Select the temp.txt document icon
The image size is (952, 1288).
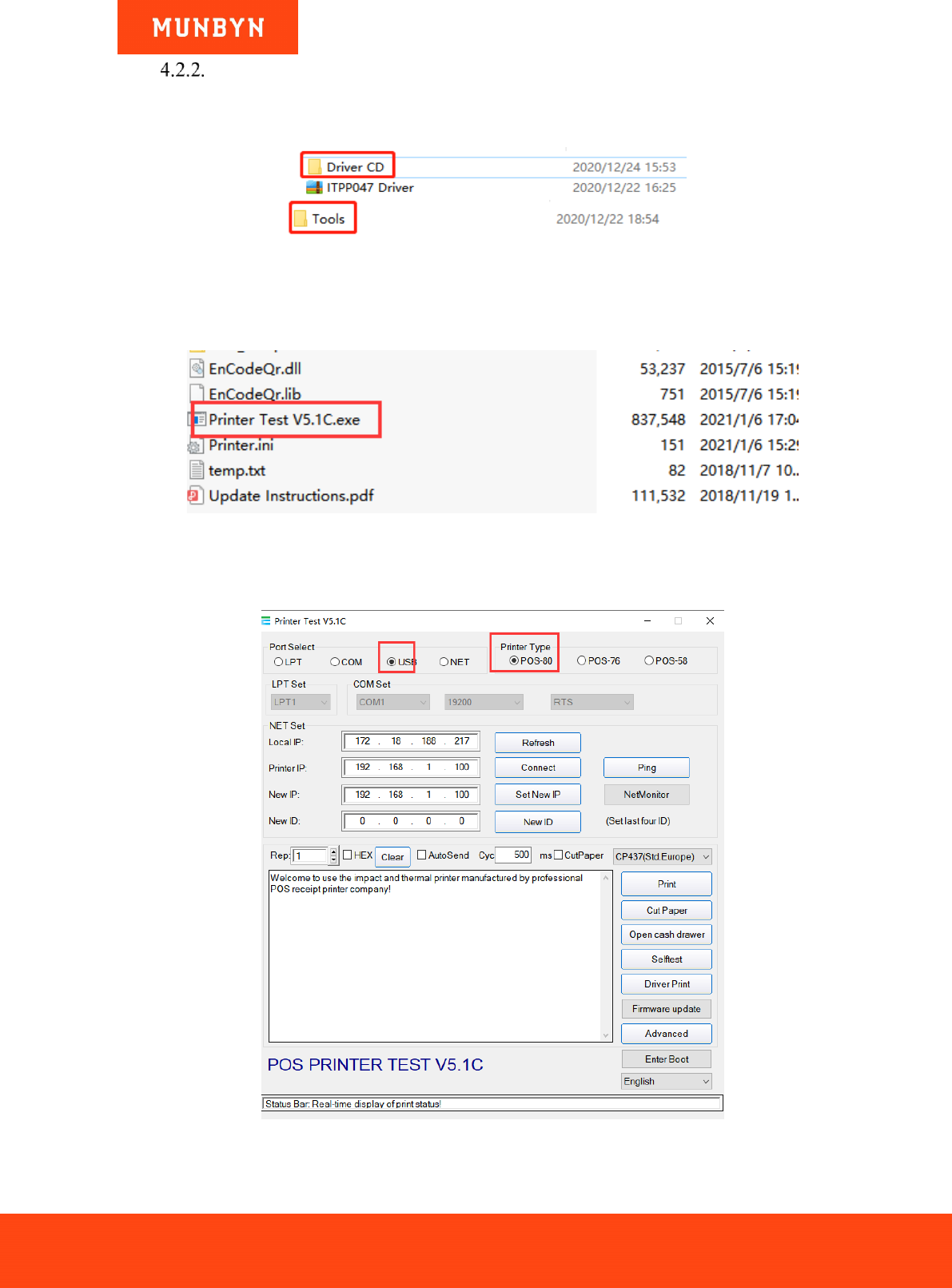[197, 470]
